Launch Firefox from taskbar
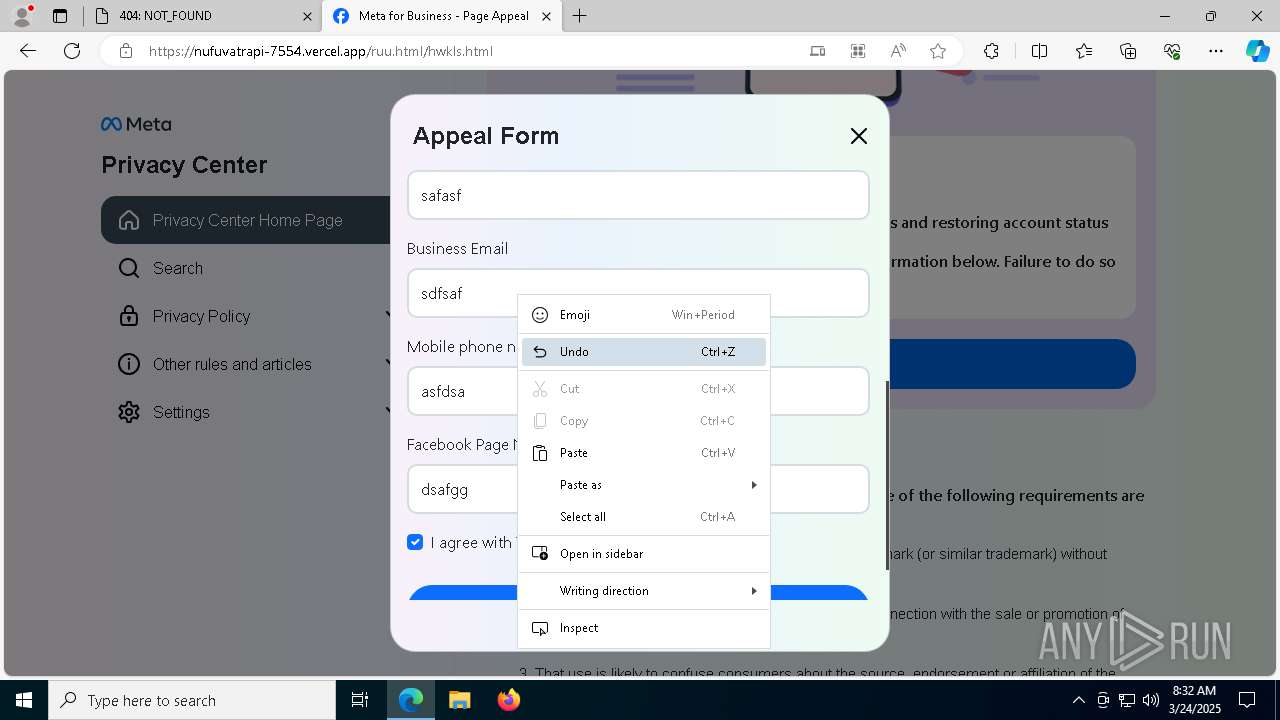Screen dimensions: 1280x720 coord(508,700)
